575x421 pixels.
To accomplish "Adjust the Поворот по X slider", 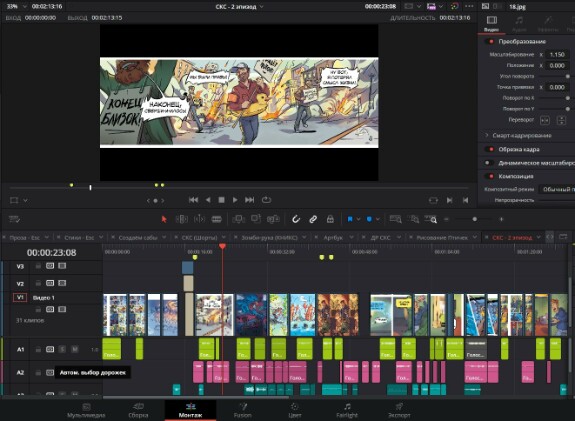I will (x=568, y=98).
